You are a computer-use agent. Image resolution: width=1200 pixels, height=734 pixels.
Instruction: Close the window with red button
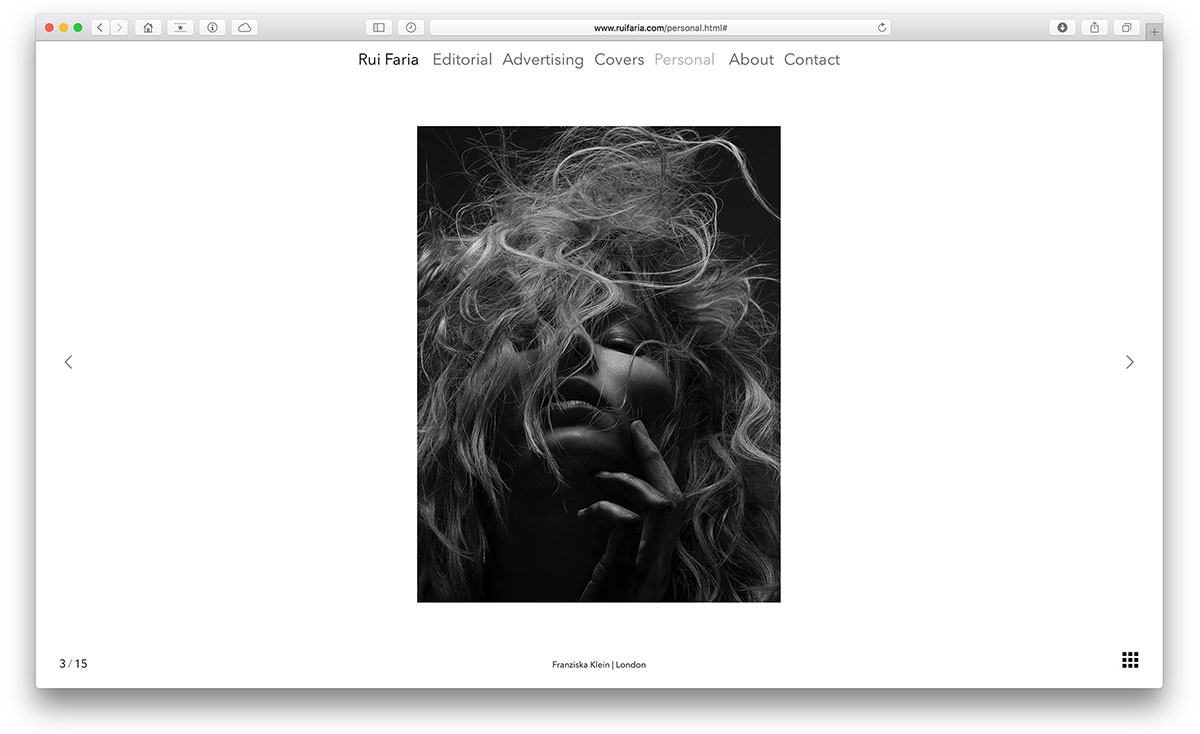[x=49, y=28]
